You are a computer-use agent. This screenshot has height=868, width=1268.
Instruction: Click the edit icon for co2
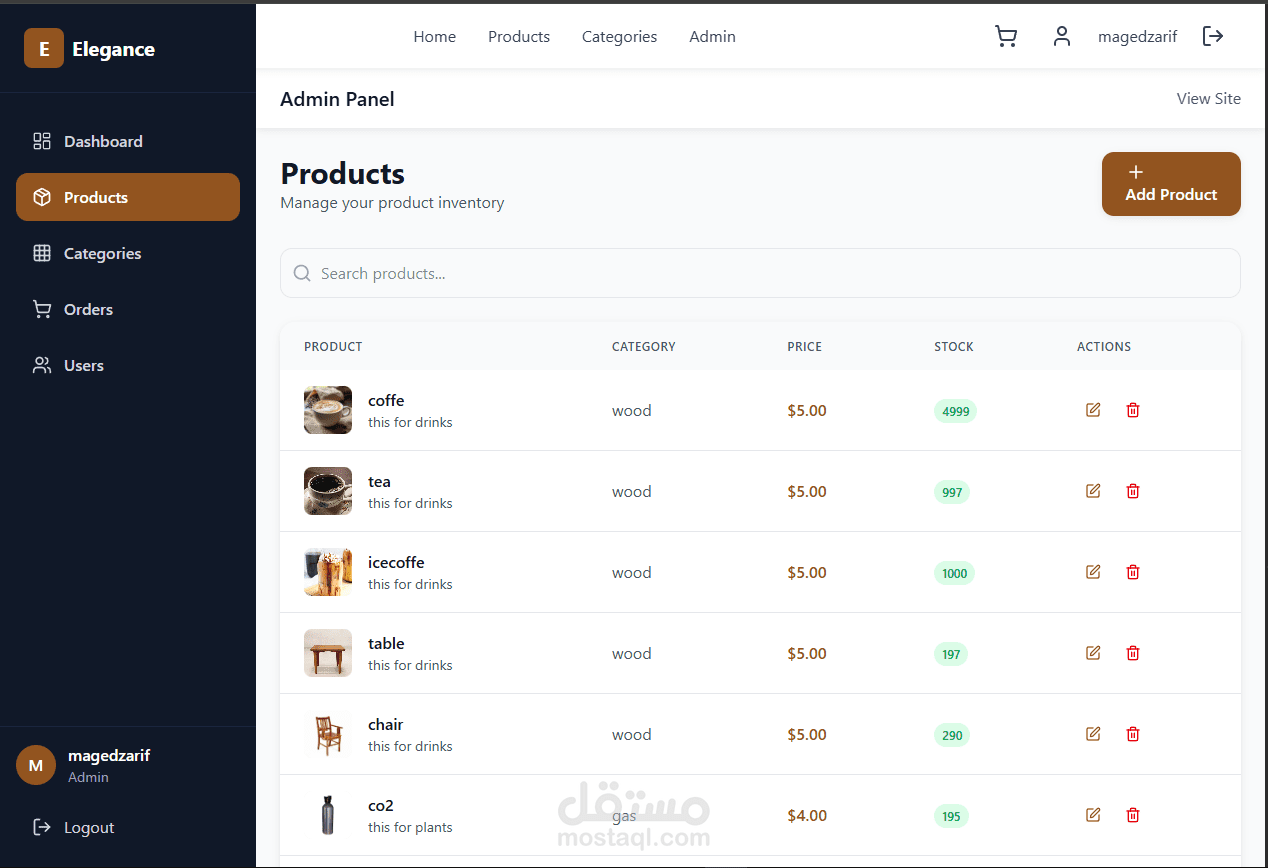[x=1093, y=815]
